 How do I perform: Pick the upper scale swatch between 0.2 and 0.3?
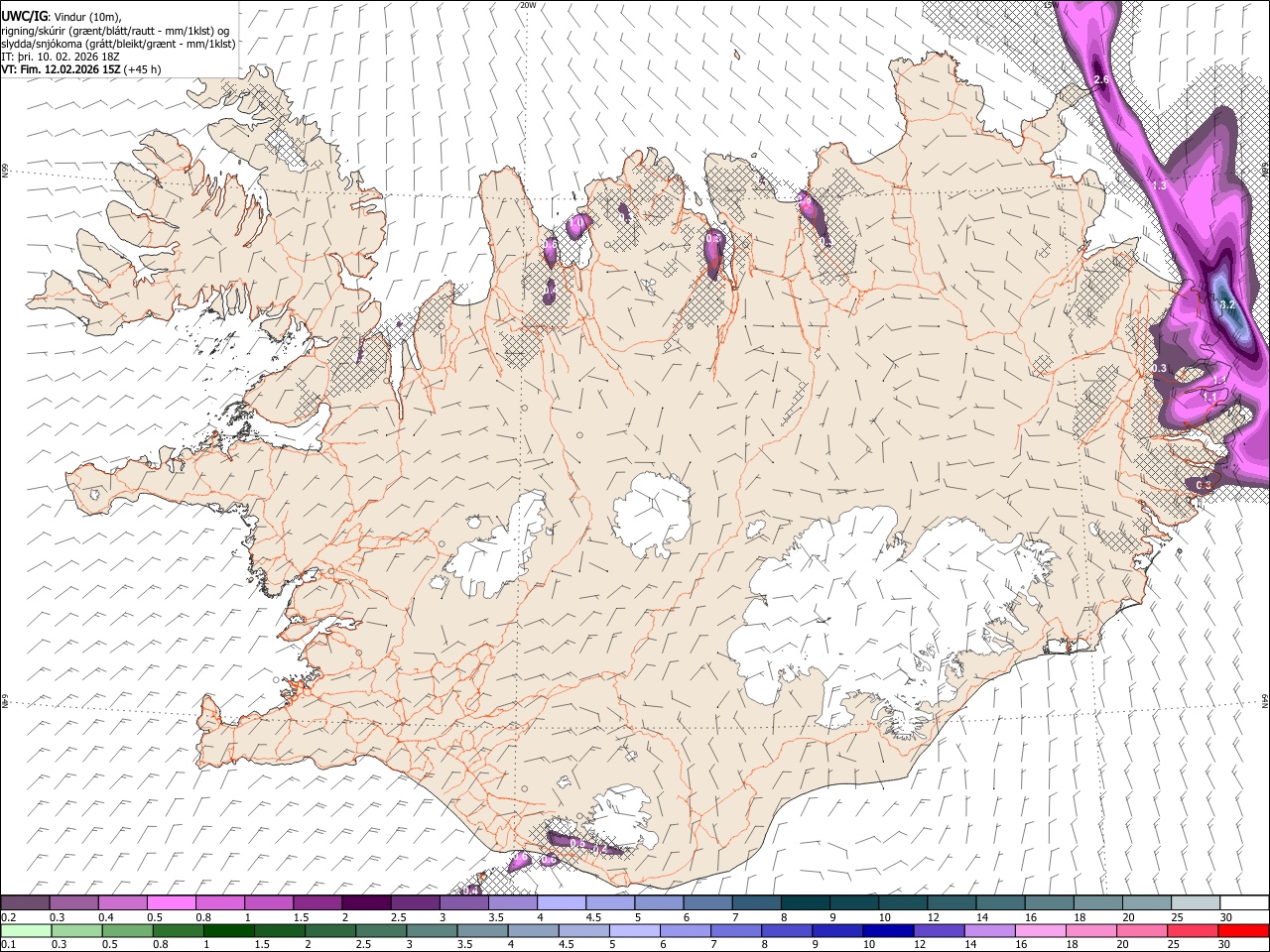click(x=25, y=903)
